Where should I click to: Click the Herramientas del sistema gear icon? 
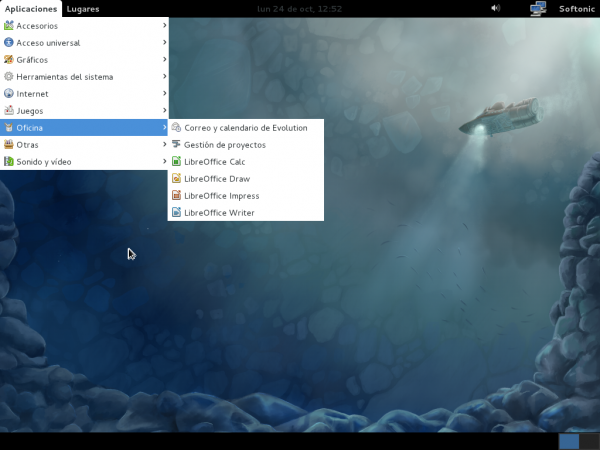tap(8, 77)
